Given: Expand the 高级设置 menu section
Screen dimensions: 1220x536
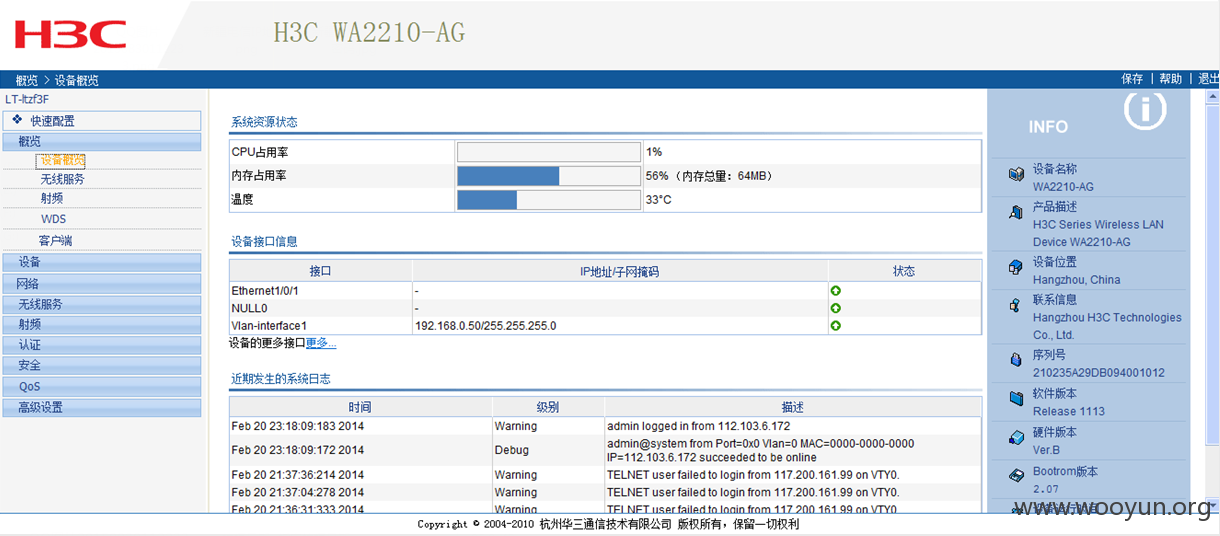Looking at the screenshot, I should point(102,407).
